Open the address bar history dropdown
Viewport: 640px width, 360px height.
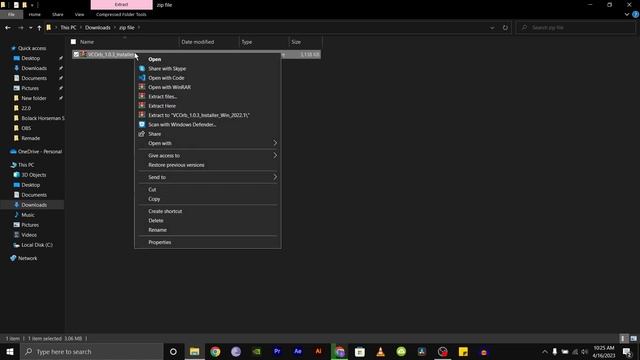[492, 28]
